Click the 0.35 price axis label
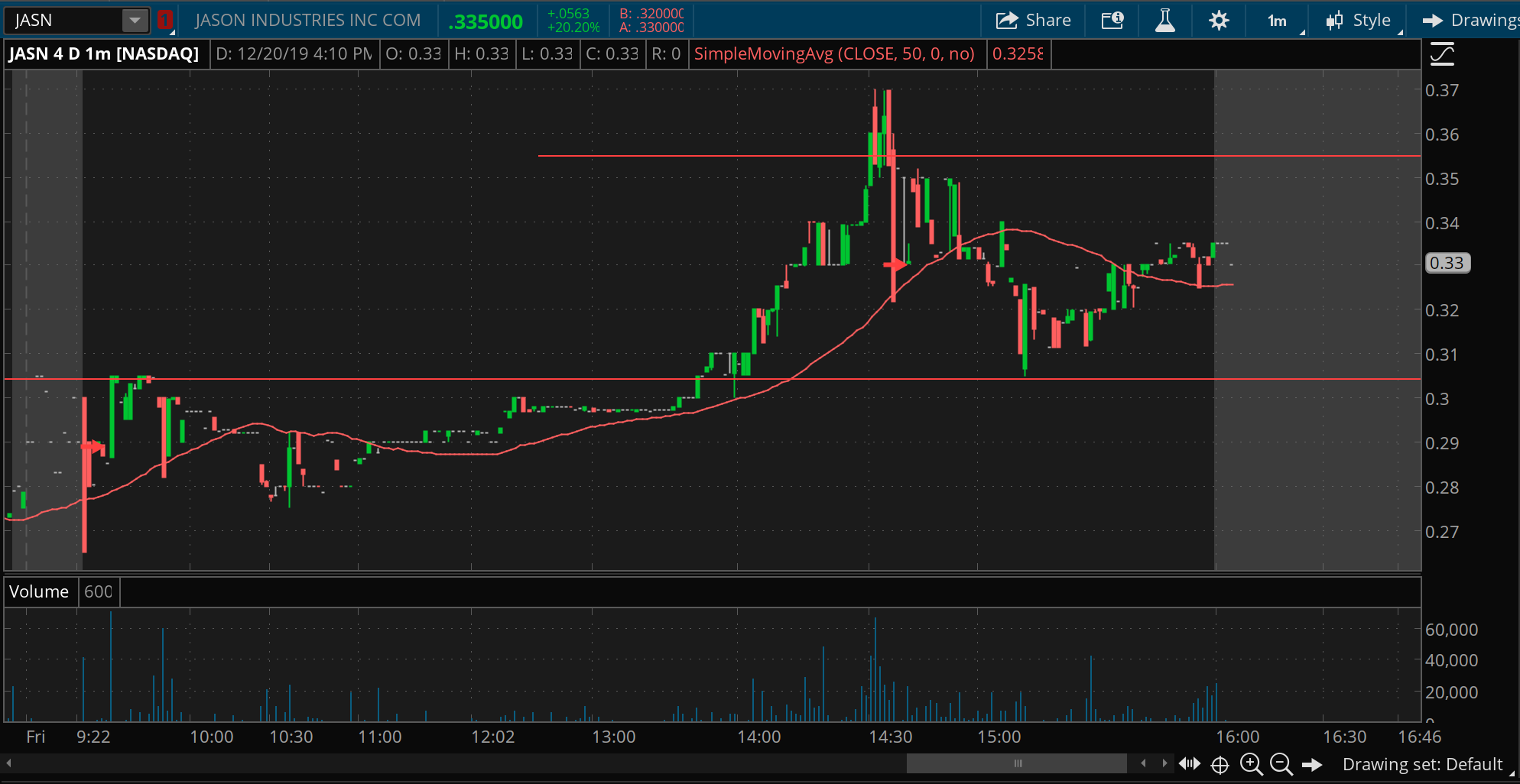Image resolution: width=1520 pixels, height=784 pixels. coord(1442,179)
